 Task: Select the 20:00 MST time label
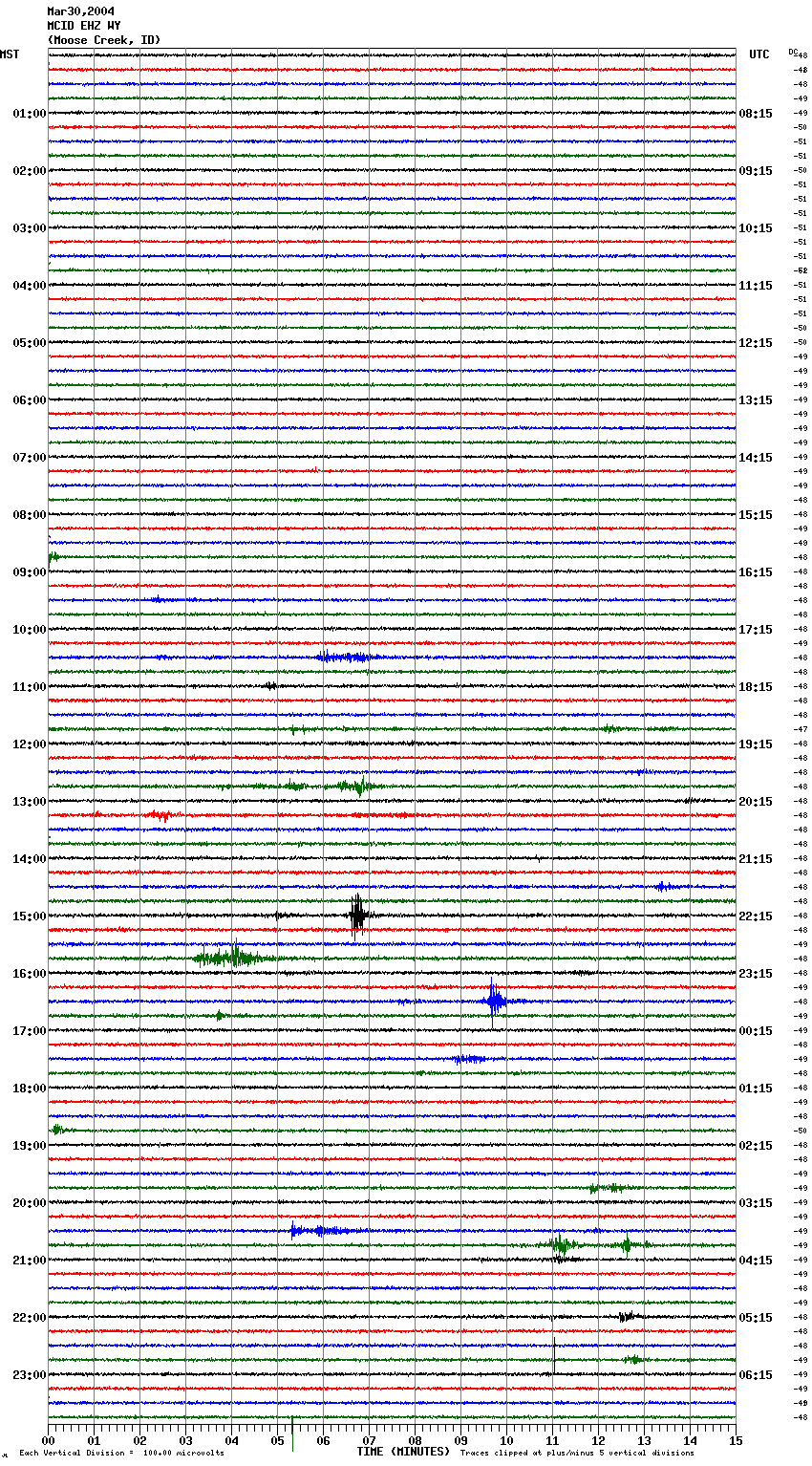tap(30, 1203)
